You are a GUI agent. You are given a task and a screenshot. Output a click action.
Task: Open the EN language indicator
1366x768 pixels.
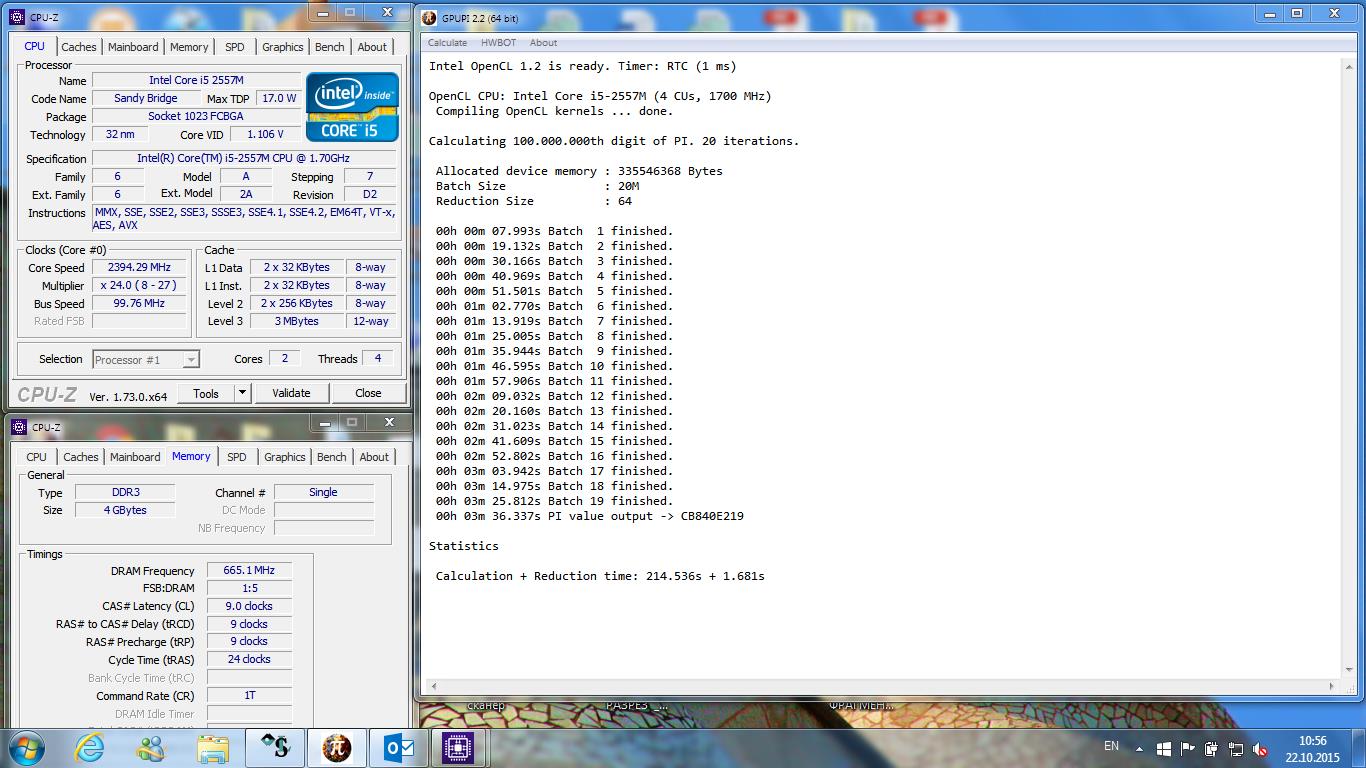1111,746
